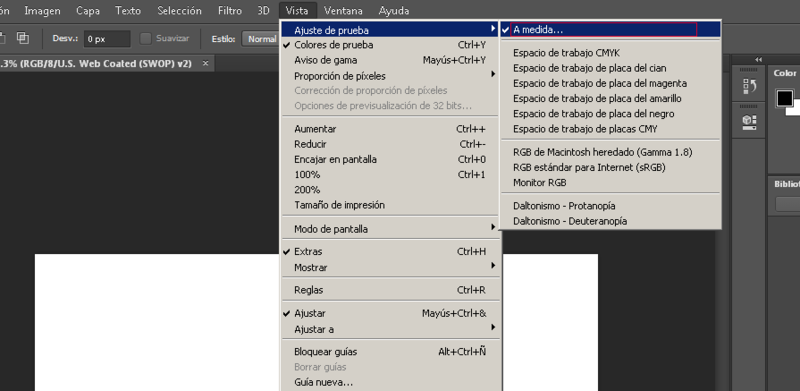Click the black foreground color swatch
The height and width of the screenshot is (391, 800).
click(785, 99)
